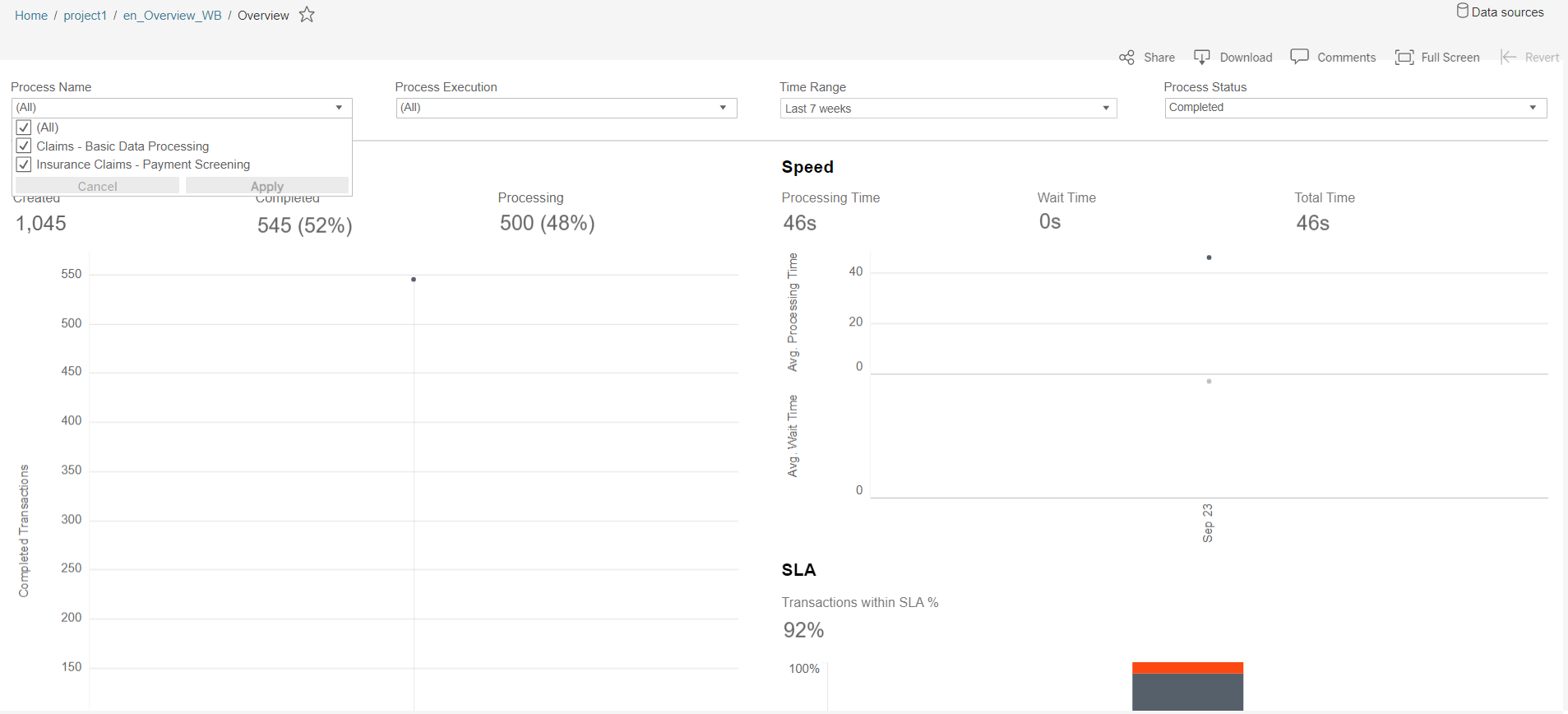Image resolution: width=1568 pixels, height=714 pixels.
Task: Uncheck the (All) process name checkbox
Action: pyautogui.click(x=24, y=128)
